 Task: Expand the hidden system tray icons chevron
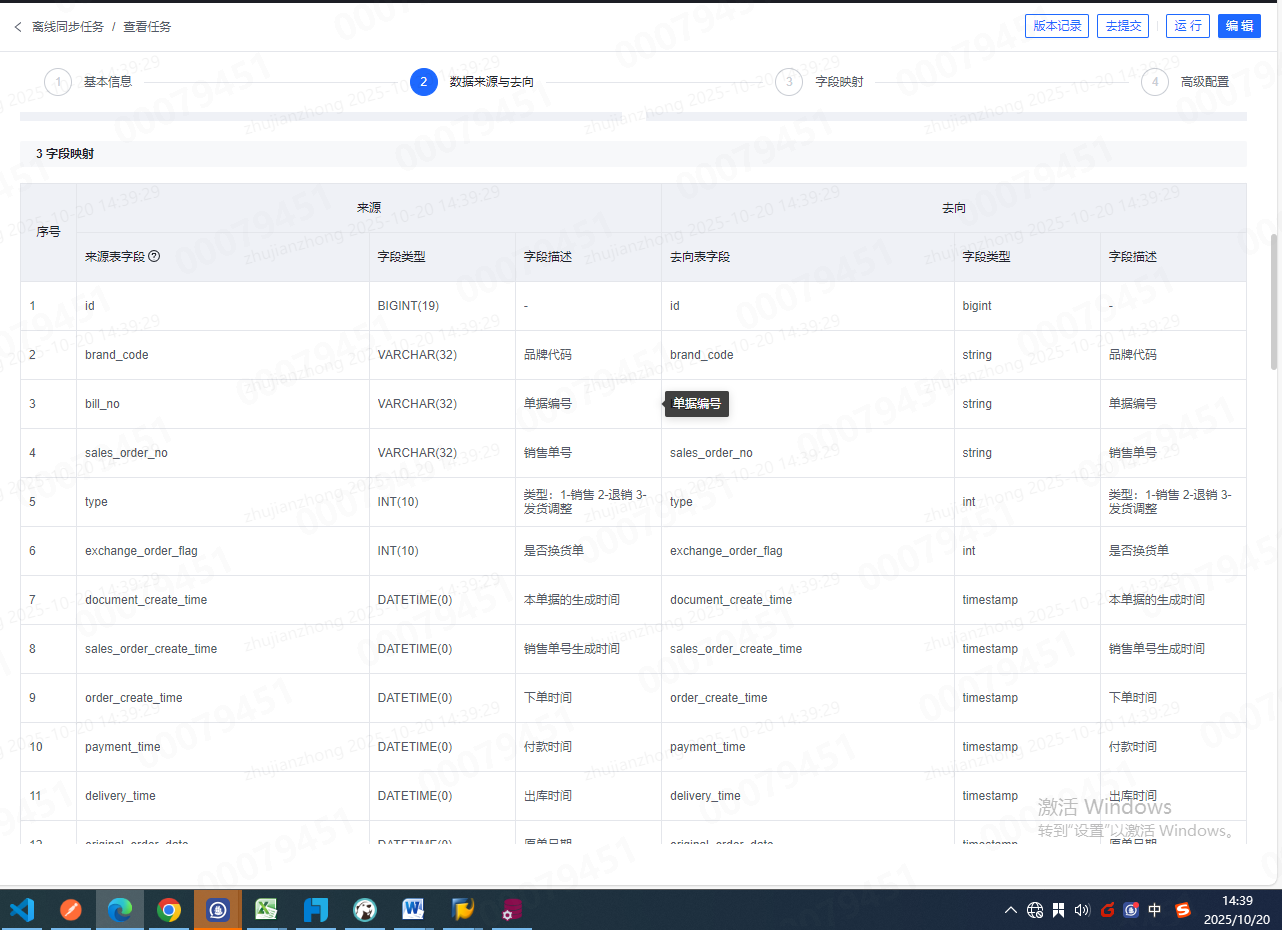tap(1011, 910)
